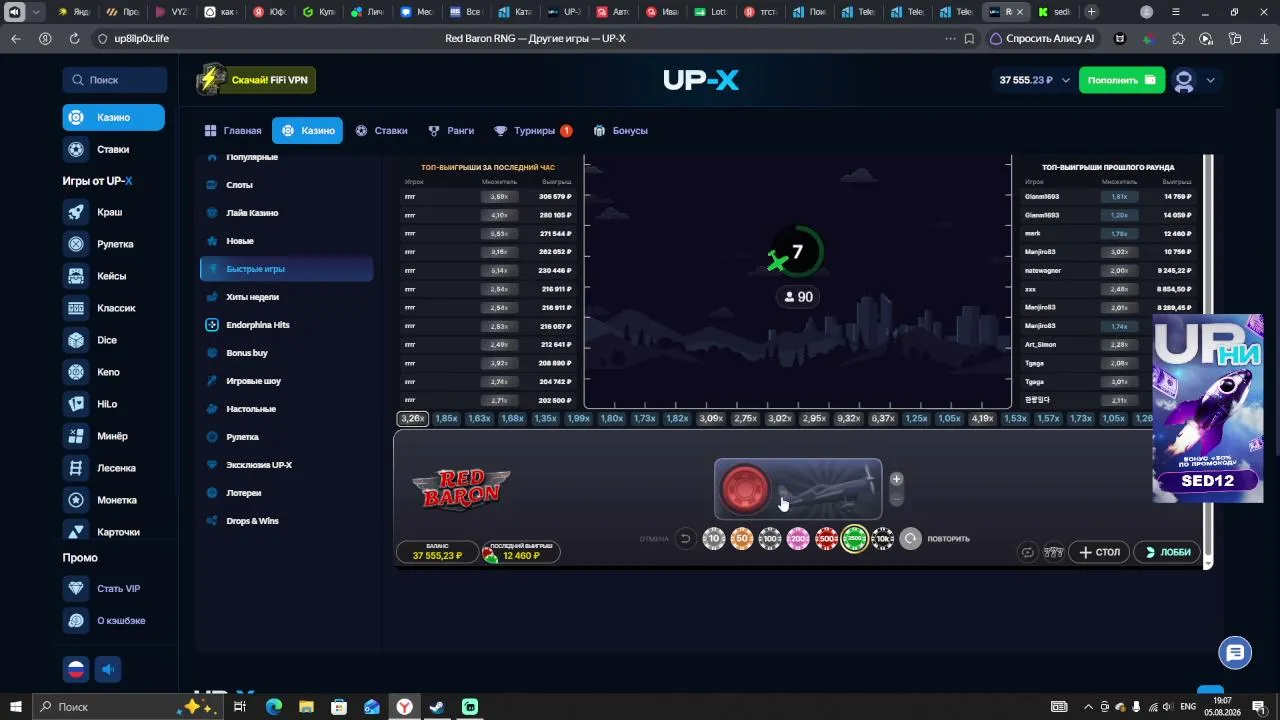
Task: Select Drops & Wins category
Action: click(x=286, y=521)
